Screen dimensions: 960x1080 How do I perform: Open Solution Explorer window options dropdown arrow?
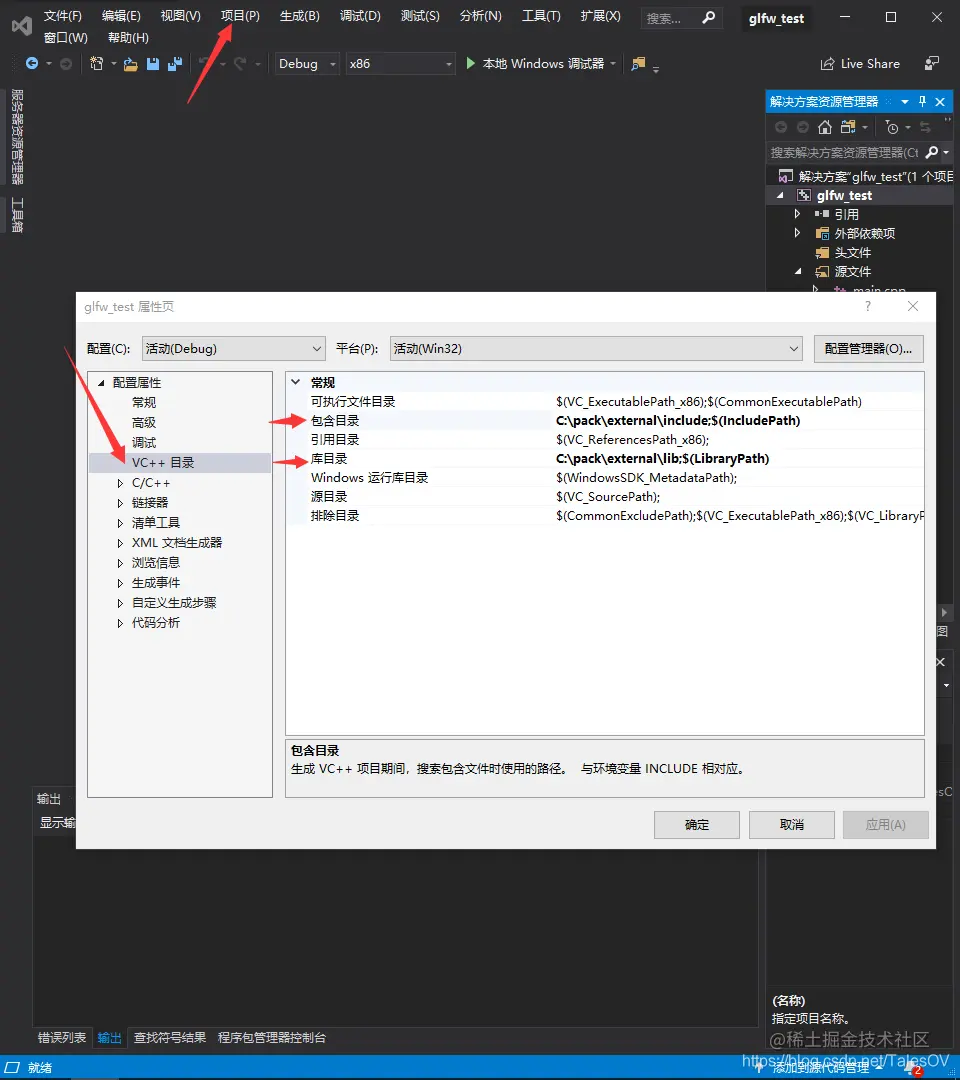(905, 102)
